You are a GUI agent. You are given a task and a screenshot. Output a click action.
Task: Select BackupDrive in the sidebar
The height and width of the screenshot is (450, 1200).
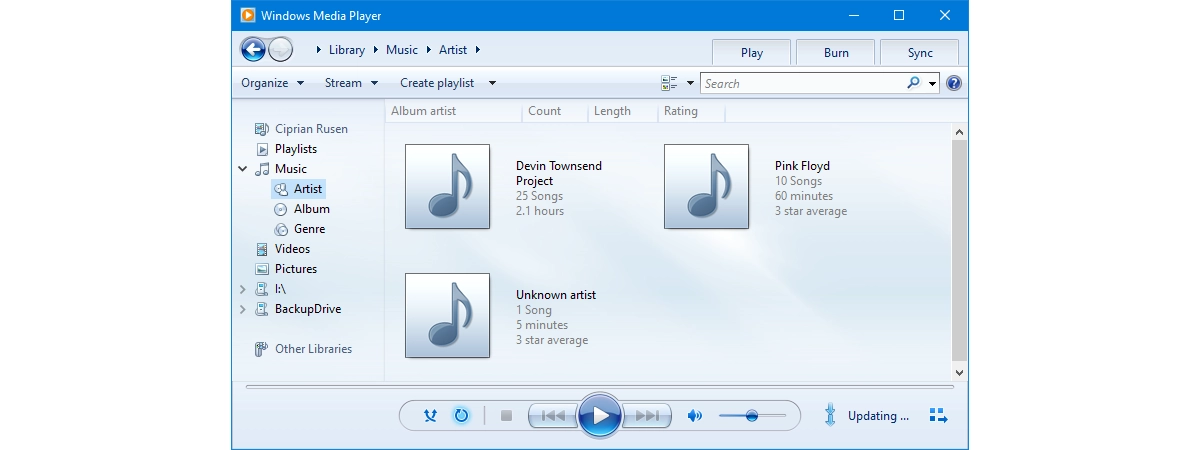pyautogui.click(x=298, y=309)
